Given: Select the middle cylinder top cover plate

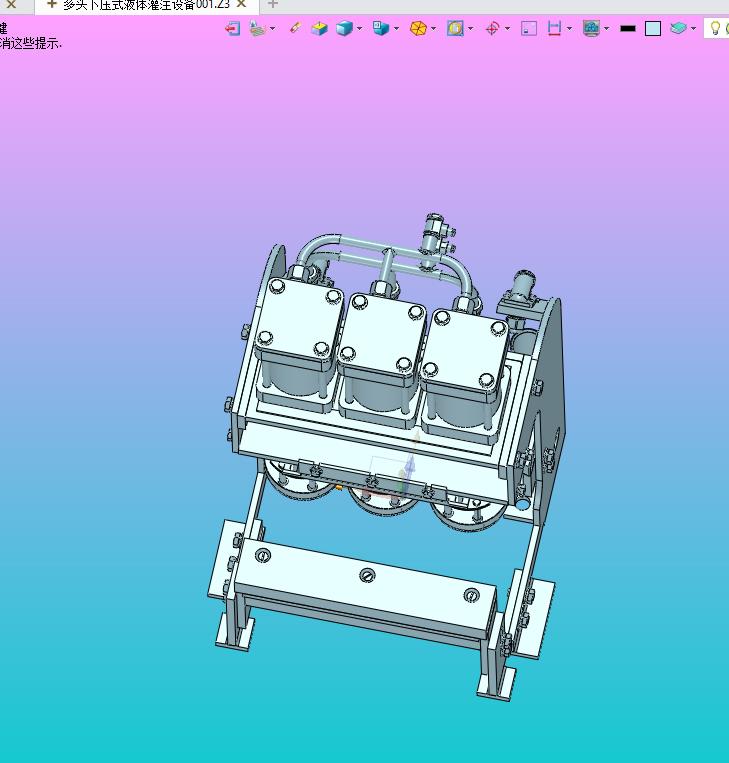Looking at the screenshot, I should (x=383, y=332).
